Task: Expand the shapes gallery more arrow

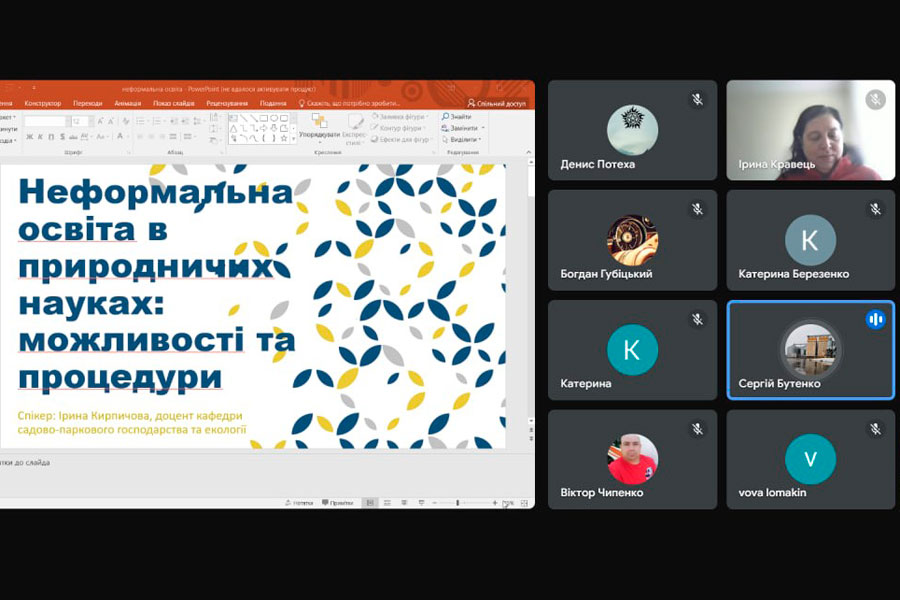Action: (x=293, y=139)
